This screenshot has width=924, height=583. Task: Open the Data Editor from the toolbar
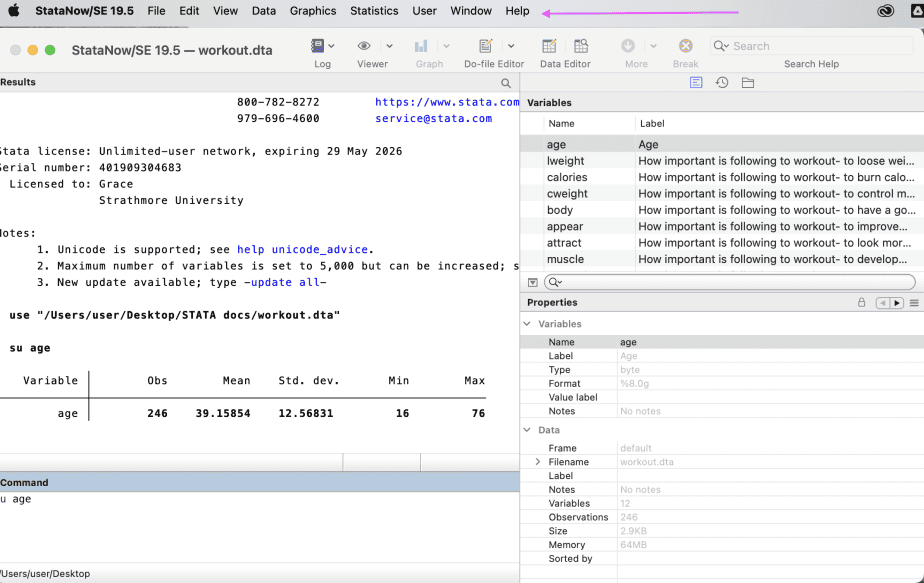548,46
